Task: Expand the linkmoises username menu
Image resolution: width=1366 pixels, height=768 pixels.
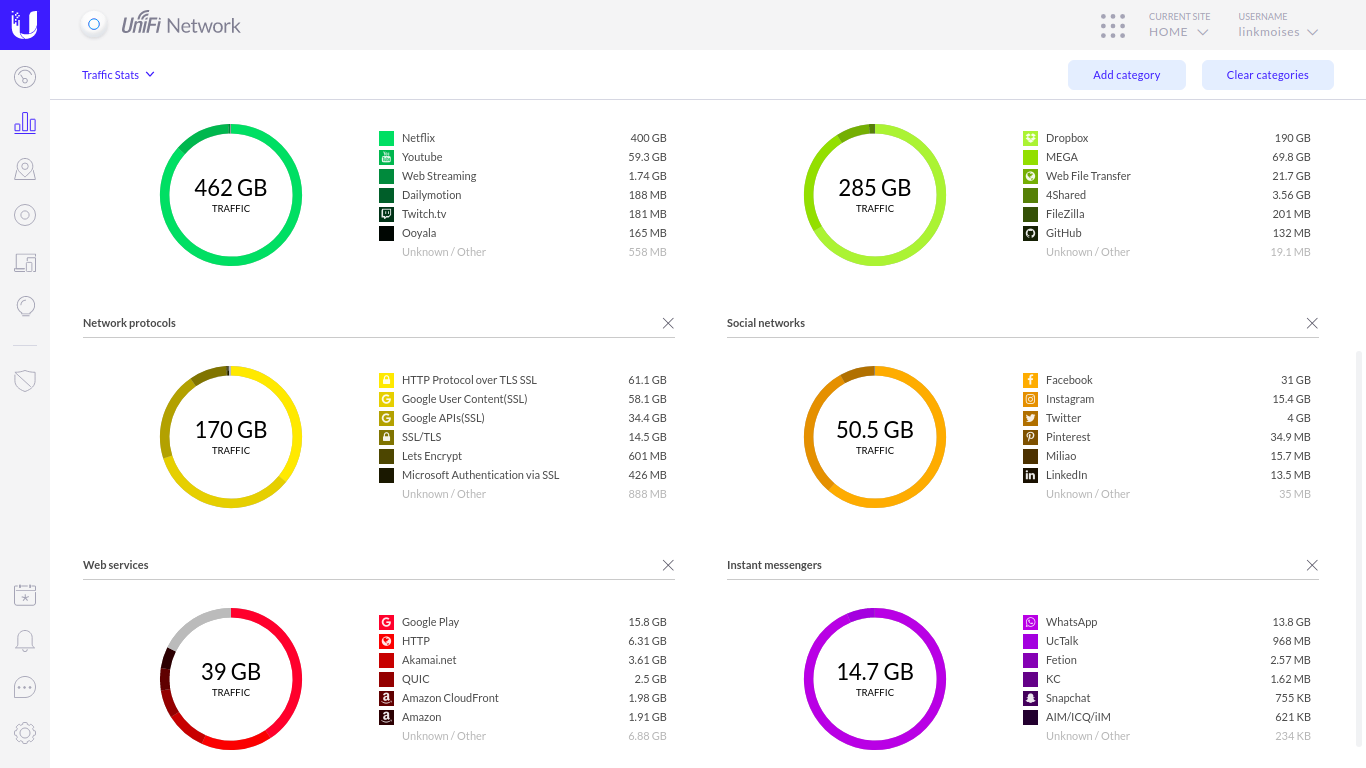Action: [x=1277, y=32]
